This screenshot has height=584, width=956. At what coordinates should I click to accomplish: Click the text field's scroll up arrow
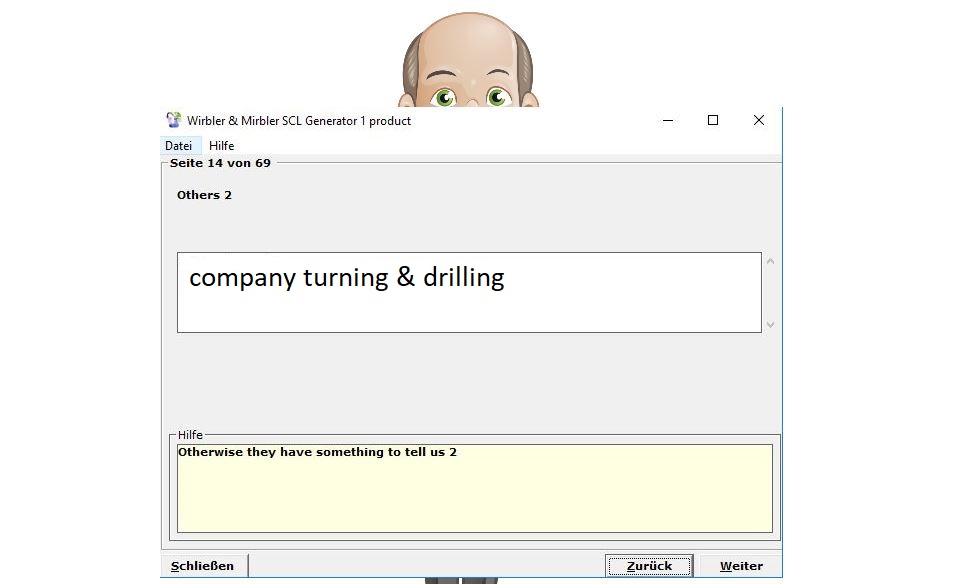pos(770,262)
